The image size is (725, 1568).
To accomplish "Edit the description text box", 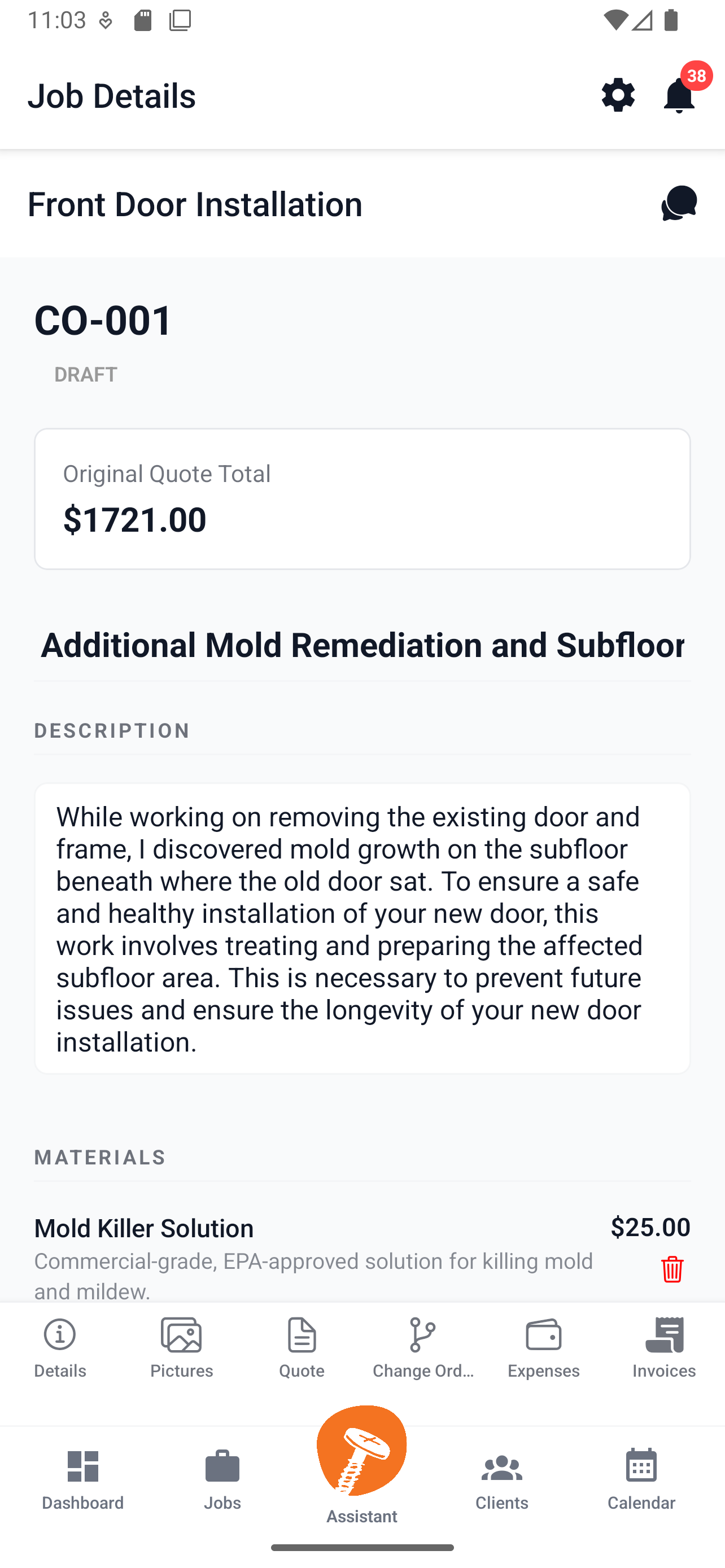I will pyautogui.click(x=362, y=928).
